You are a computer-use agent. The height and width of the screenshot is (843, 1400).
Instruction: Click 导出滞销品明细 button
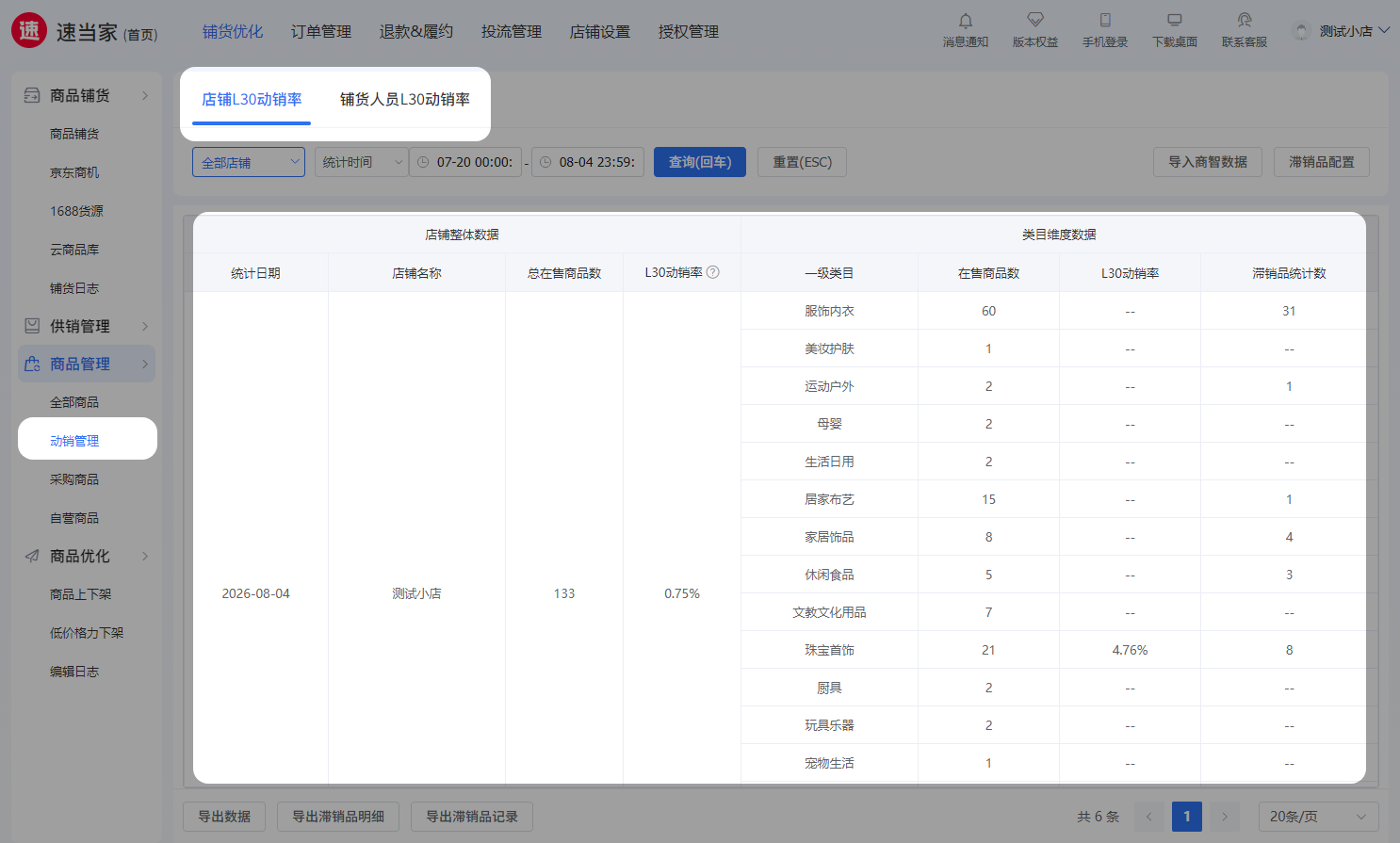[338, 817]
